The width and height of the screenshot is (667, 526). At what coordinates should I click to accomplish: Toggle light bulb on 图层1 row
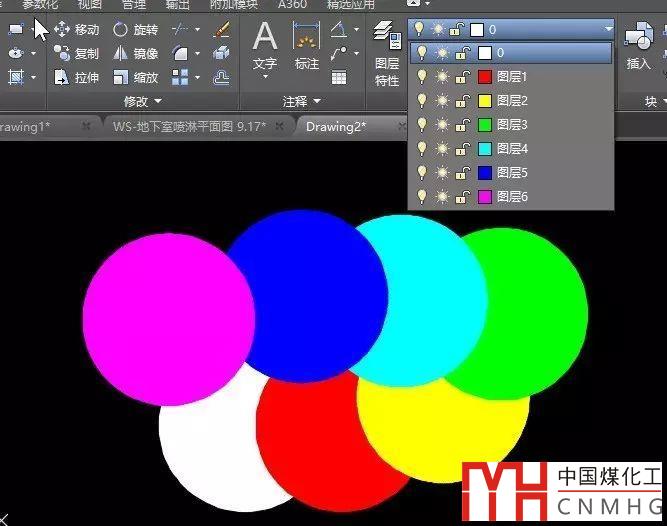421,77
